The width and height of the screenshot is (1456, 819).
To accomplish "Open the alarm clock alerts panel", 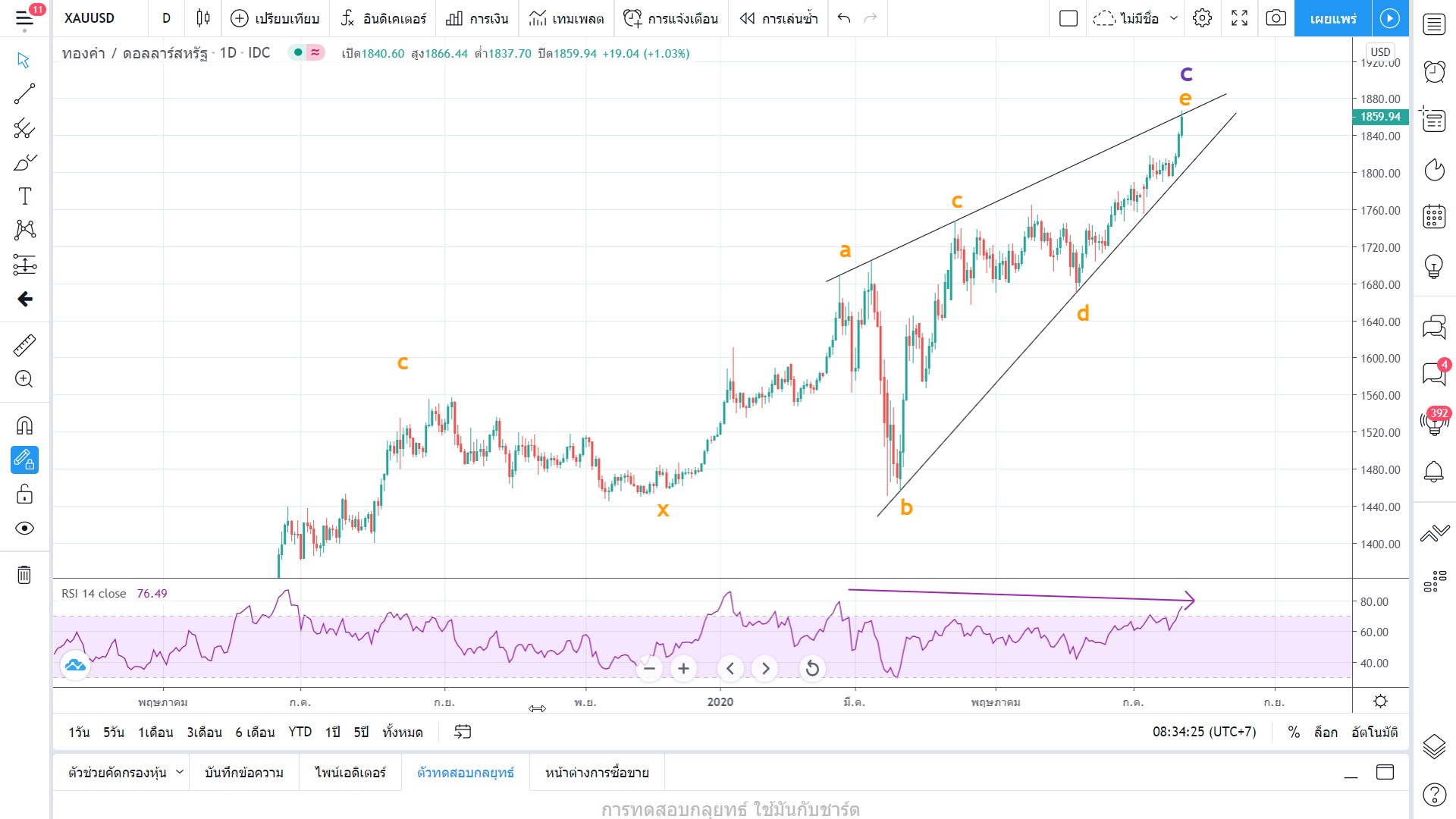I will (1434, 72).
